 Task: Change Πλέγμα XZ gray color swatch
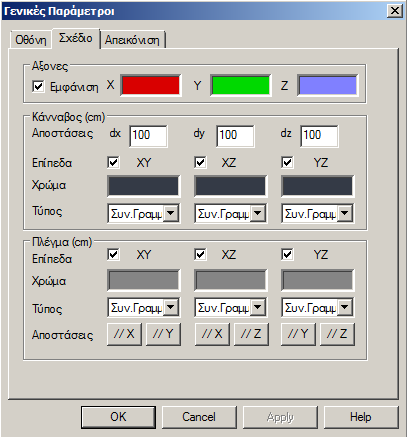230,280
